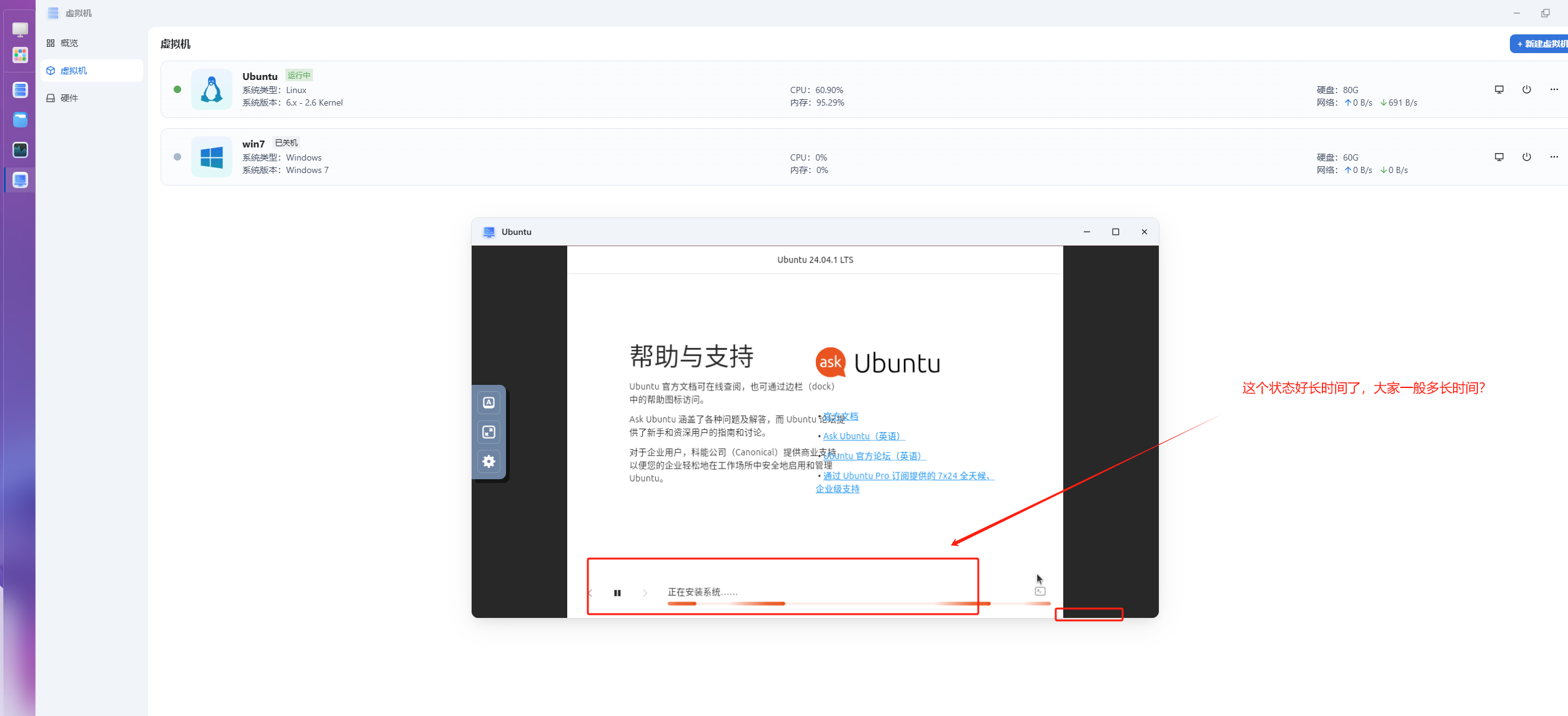Open the Ask Ubuntu (英语) link
Viewport: 1568px width, 716px height.
863,436
